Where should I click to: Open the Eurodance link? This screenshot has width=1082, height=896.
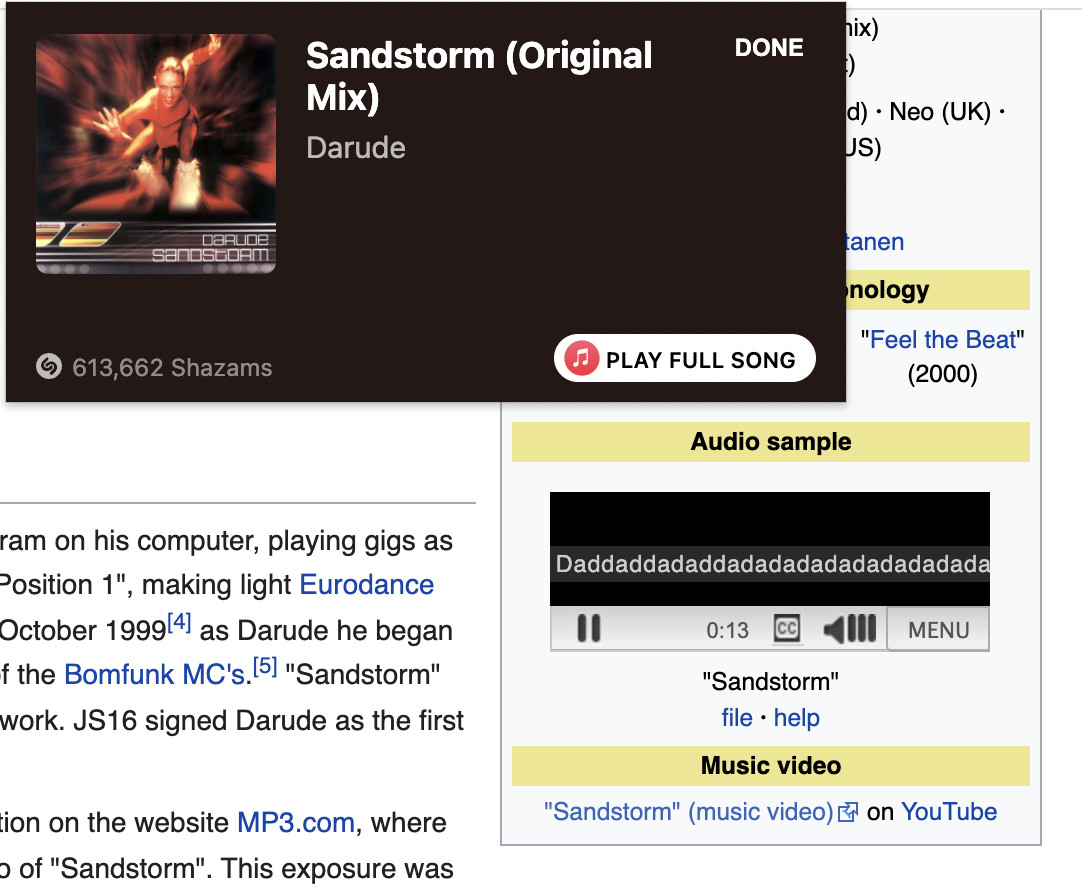366,585
